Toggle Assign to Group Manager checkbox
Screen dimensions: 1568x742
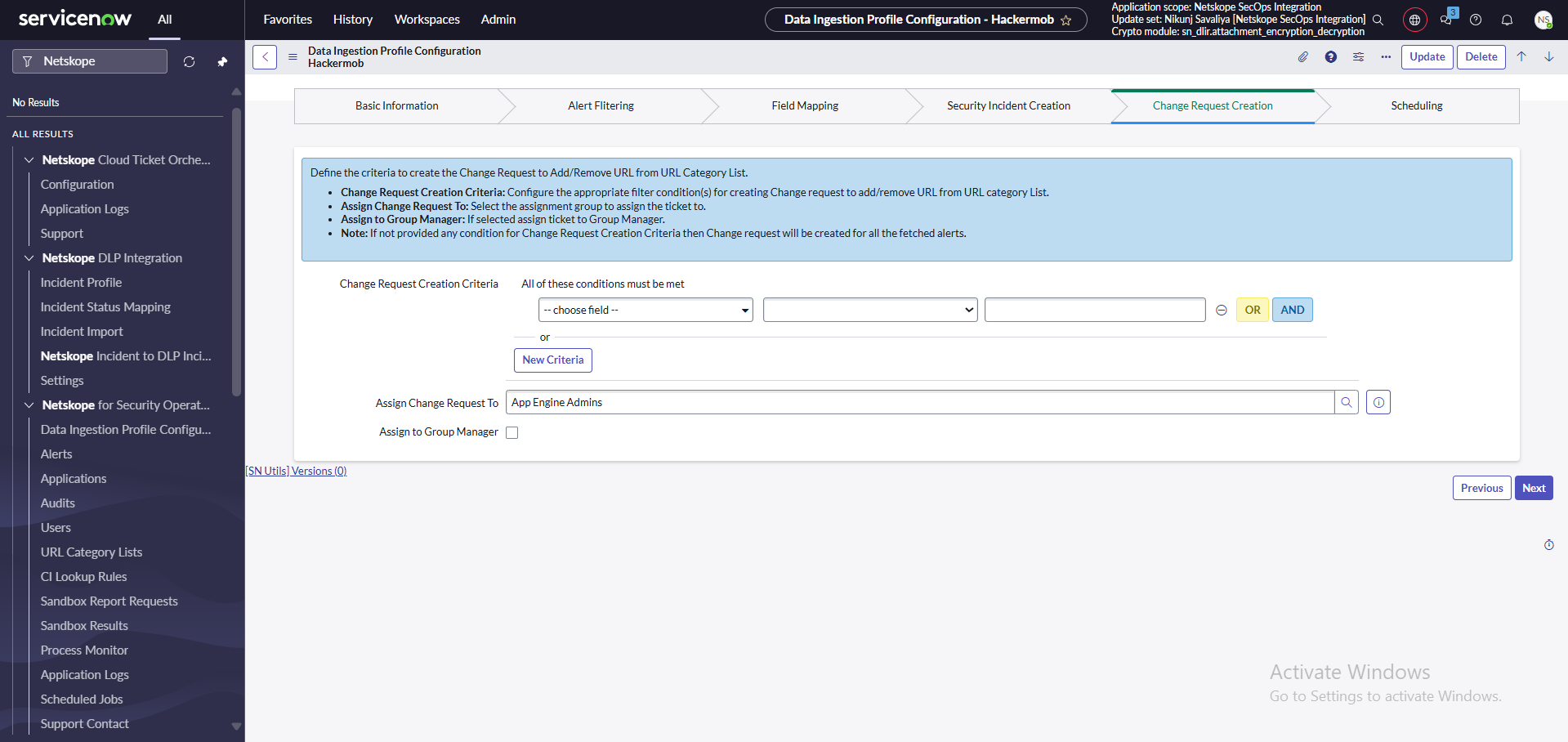coord(512,432)
